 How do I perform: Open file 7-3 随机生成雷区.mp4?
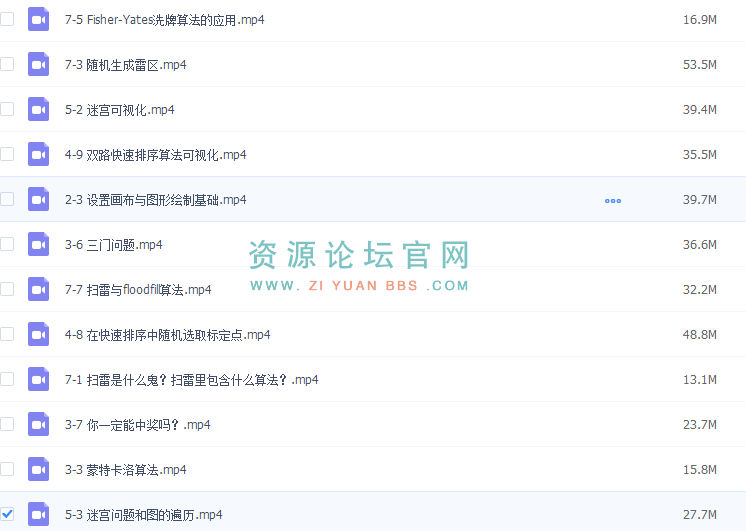click(126, 65)
